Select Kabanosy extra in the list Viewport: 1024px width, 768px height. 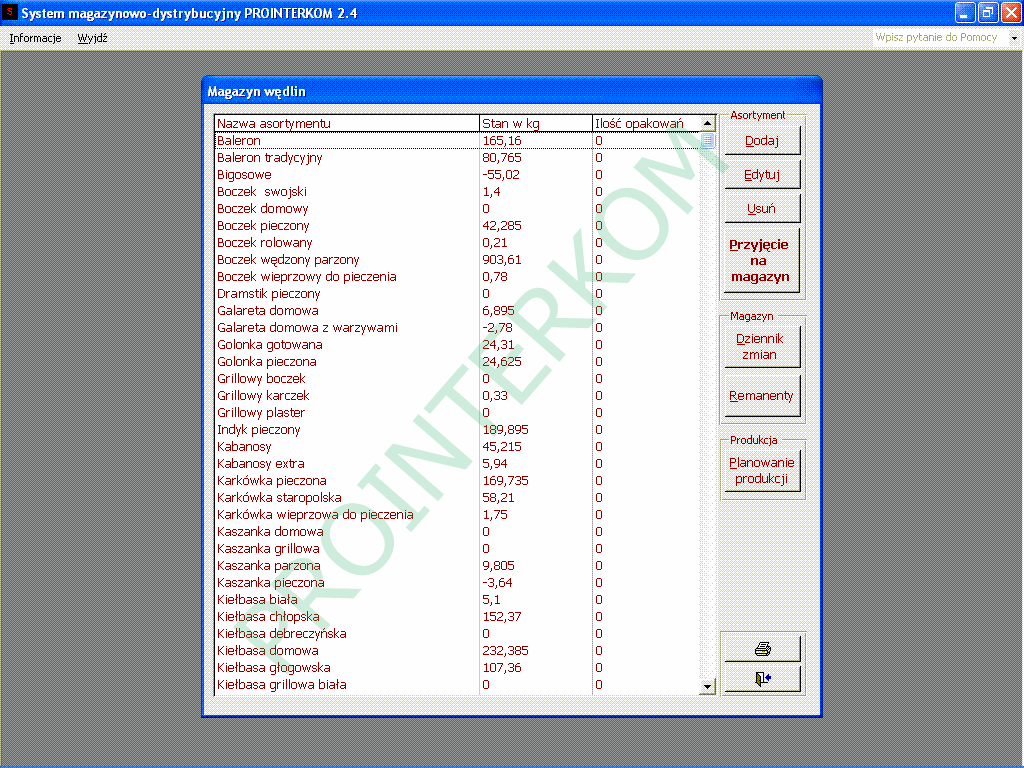(x=261, y=464)
